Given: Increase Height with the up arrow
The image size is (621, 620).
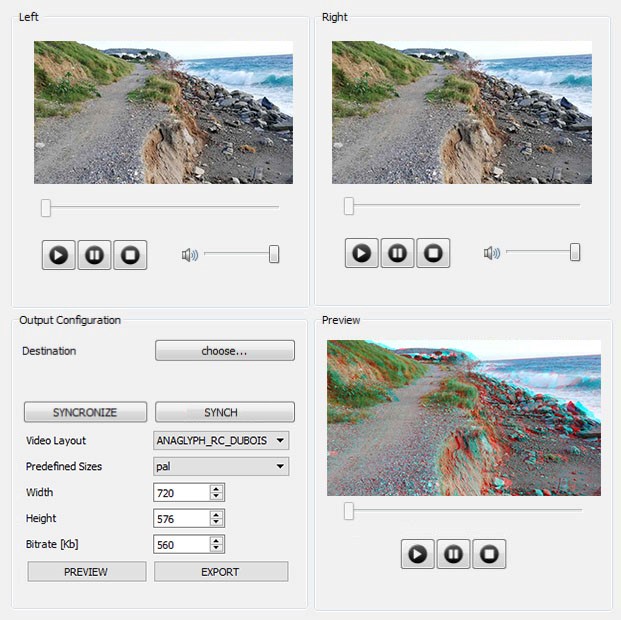Looking at the screenshot, I should pyautogui.click(x=216, y=515).
